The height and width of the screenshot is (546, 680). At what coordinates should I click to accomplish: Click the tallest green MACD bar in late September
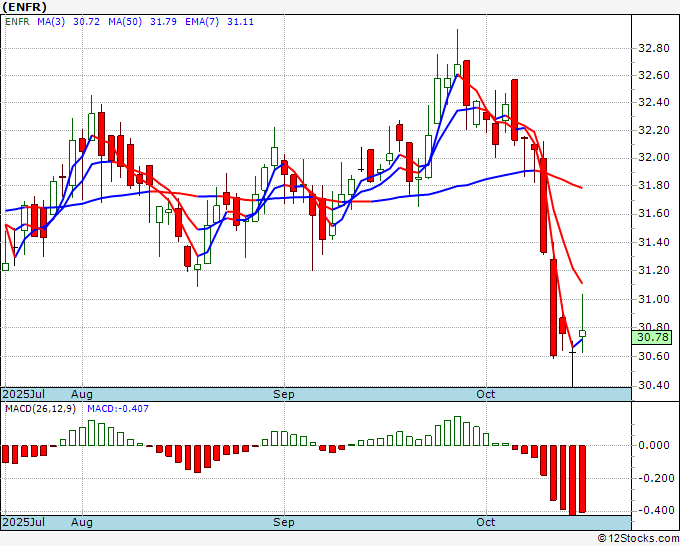click(457, 431)
